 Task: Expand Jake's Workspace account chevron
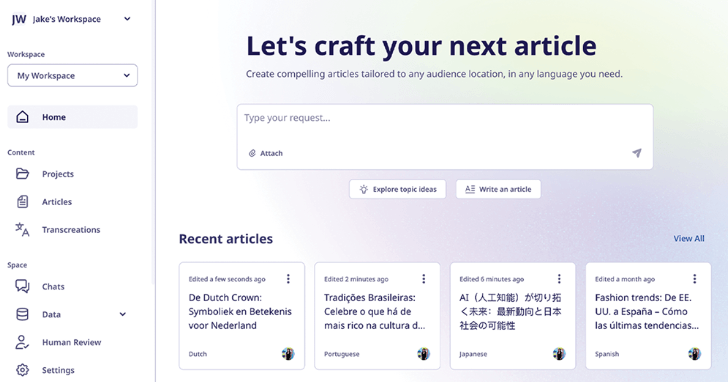127,19
